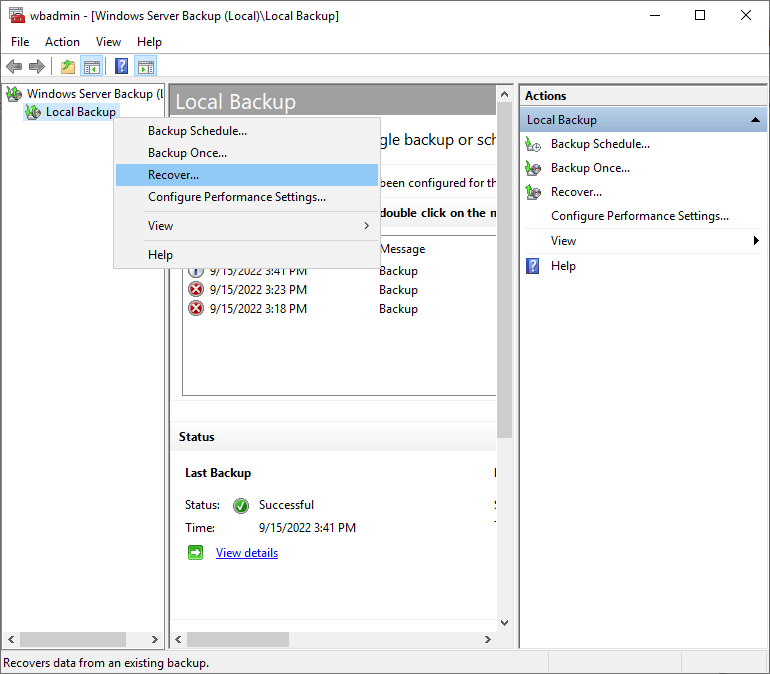The image size is (770, 674).
Task: Choose Backup Schedule... from context menu
Action: click(x=247, y=131)
